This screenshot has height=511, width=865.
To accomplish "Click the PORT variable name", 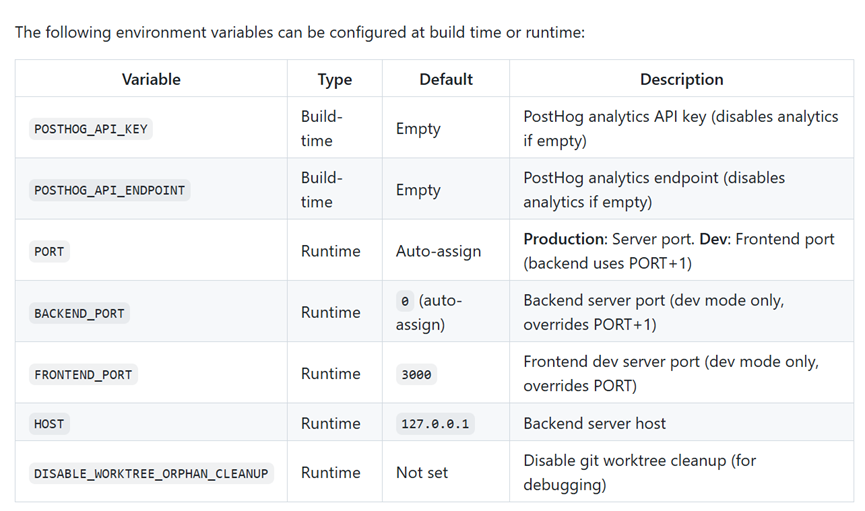I will click(49, 252).
